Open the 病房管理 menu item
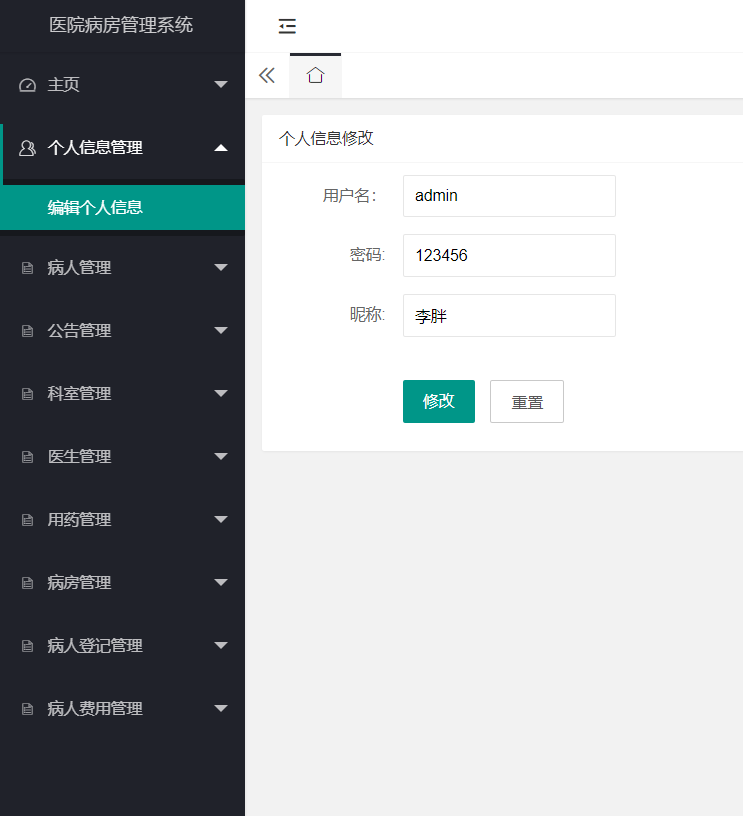The width and height of the screenshot is (743, 816). (x=122, y=582)
